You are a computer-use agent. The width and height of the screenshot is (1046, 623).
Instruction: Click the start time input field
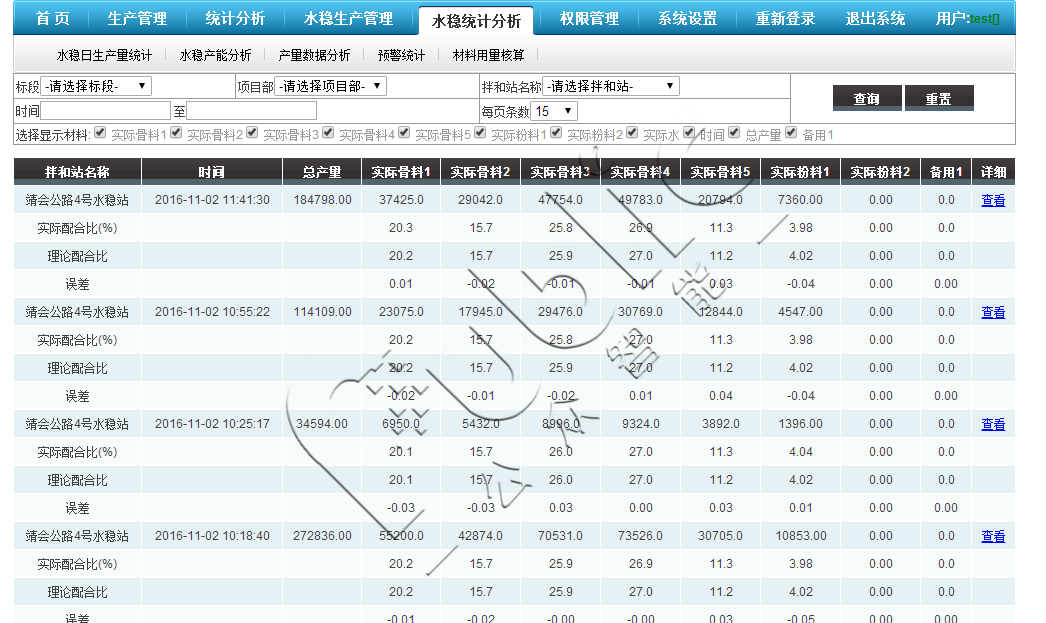click(x=106, y=111)
